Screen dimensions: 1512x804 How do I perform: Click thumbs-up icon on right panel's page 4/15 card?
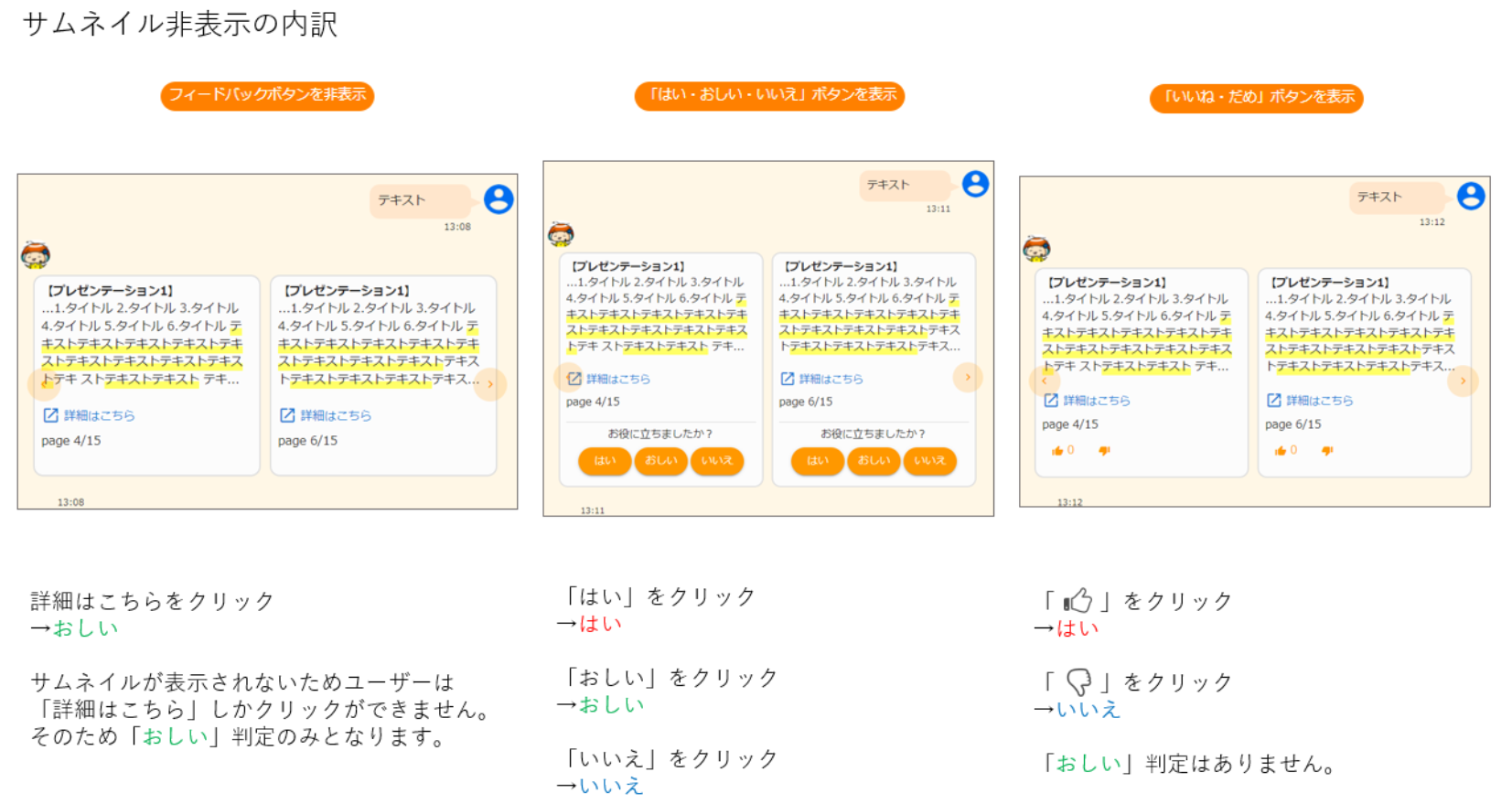click(x=1057, y=451)
